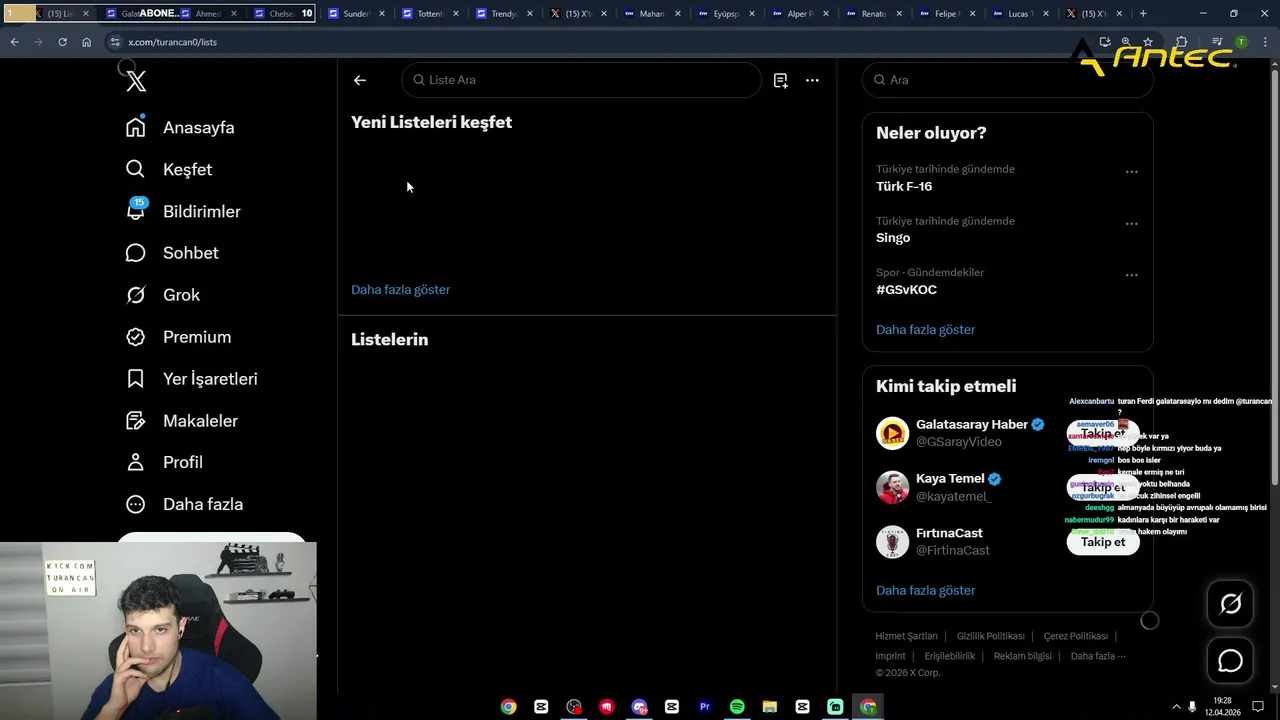Viewport: 1280px width, 720px height.
Task: Go back with the lists header arrow
Action: 360,80
